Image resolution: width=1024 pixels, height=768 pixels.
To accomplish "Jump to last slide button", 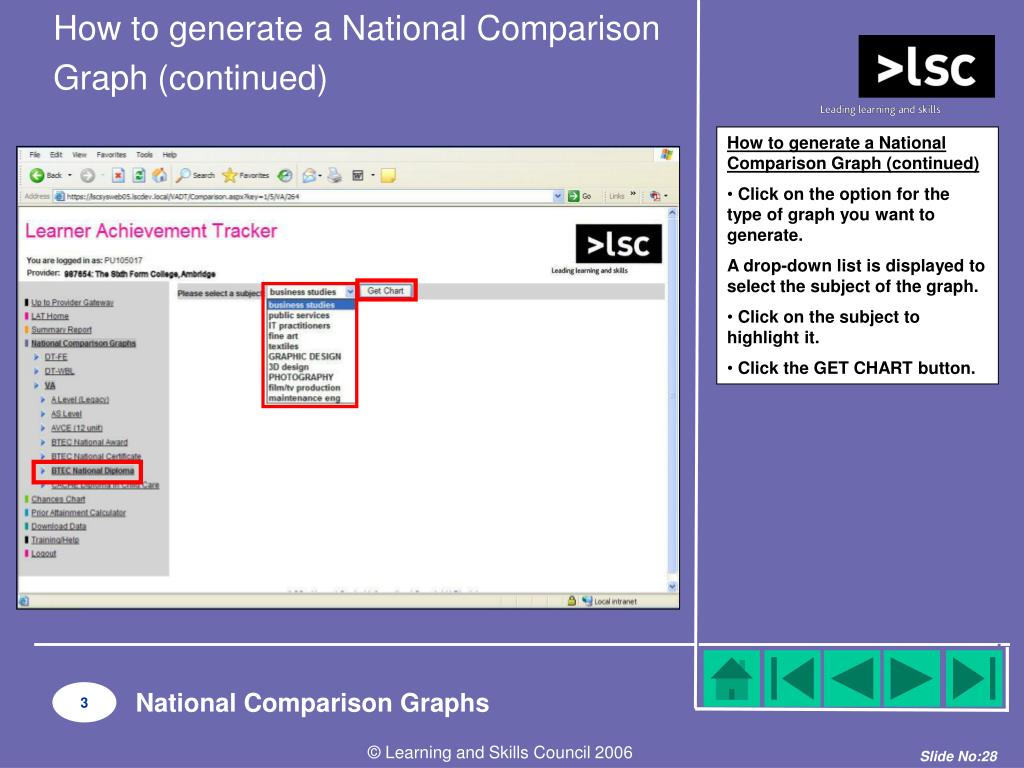I will [x=973, y=679].
